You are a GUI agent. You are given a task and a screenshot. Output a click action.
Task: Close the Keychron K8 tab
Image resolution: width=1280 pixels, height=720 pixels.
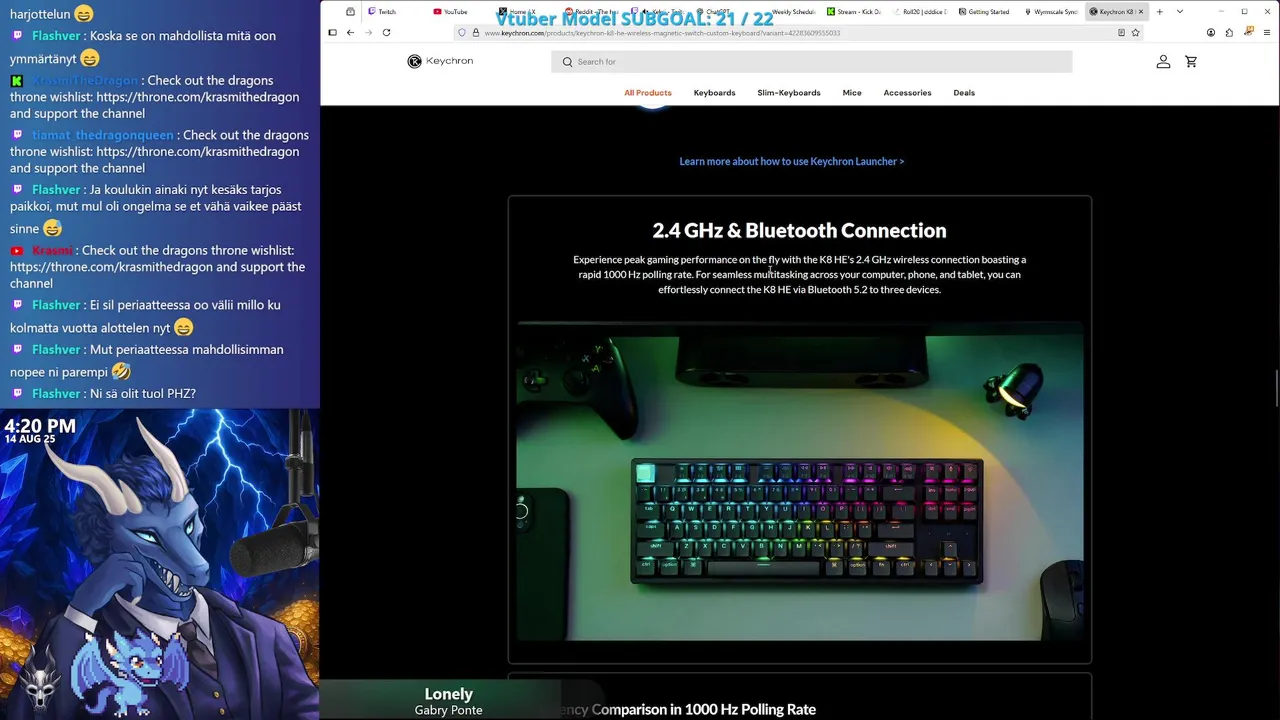(1142, 12)
